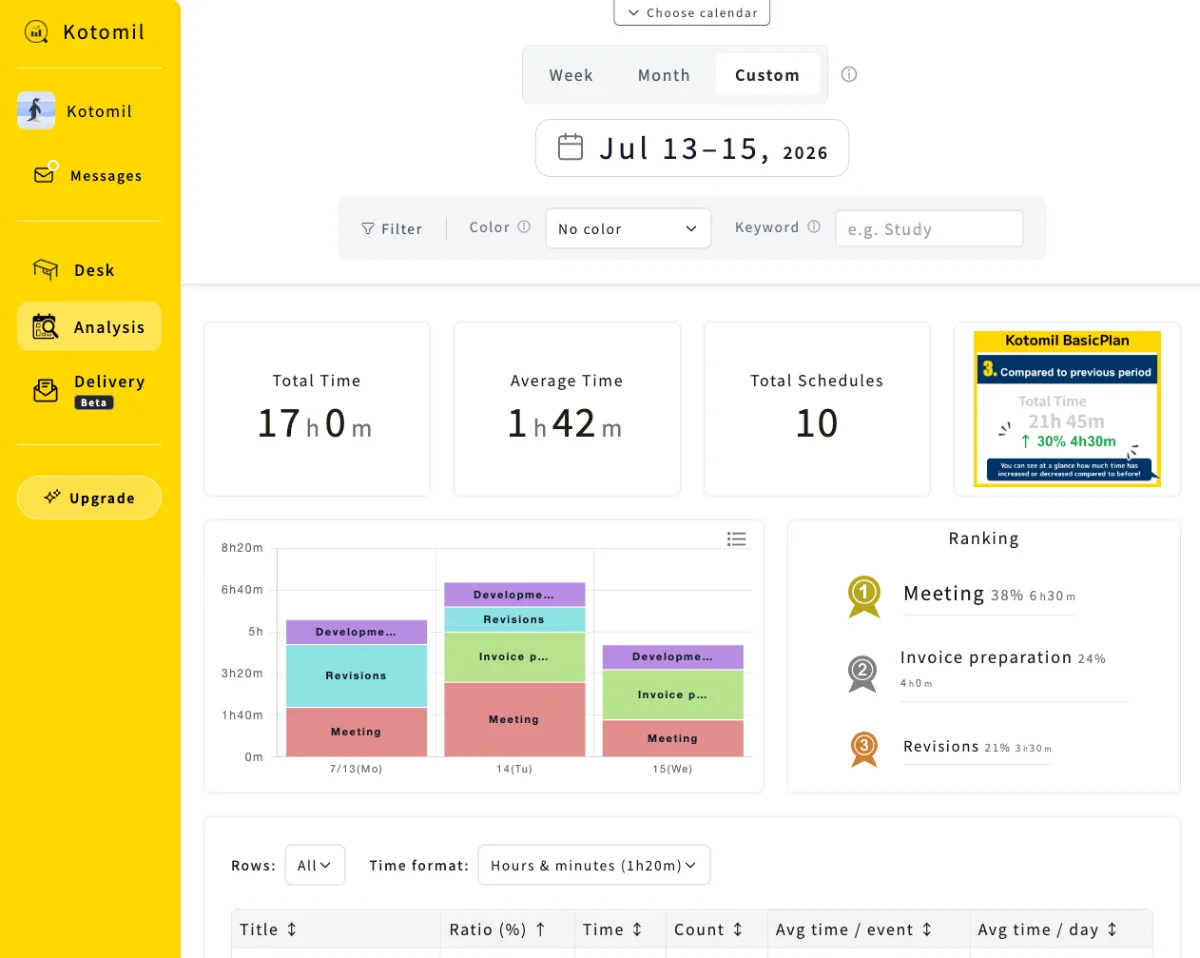Open the Kotomil BasicPlan promo banner

click(x=1067, y=409)
